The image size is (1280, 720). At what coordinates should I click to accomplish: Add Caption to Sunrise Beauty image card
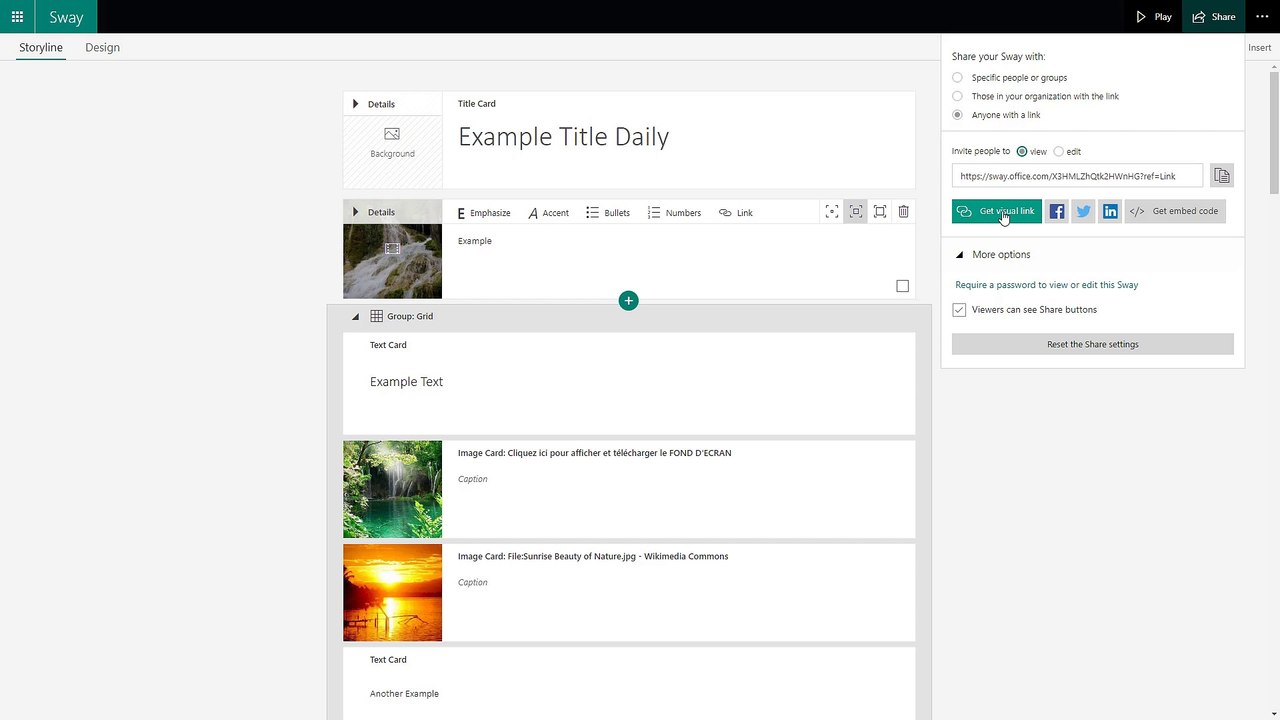click(473, 582)
